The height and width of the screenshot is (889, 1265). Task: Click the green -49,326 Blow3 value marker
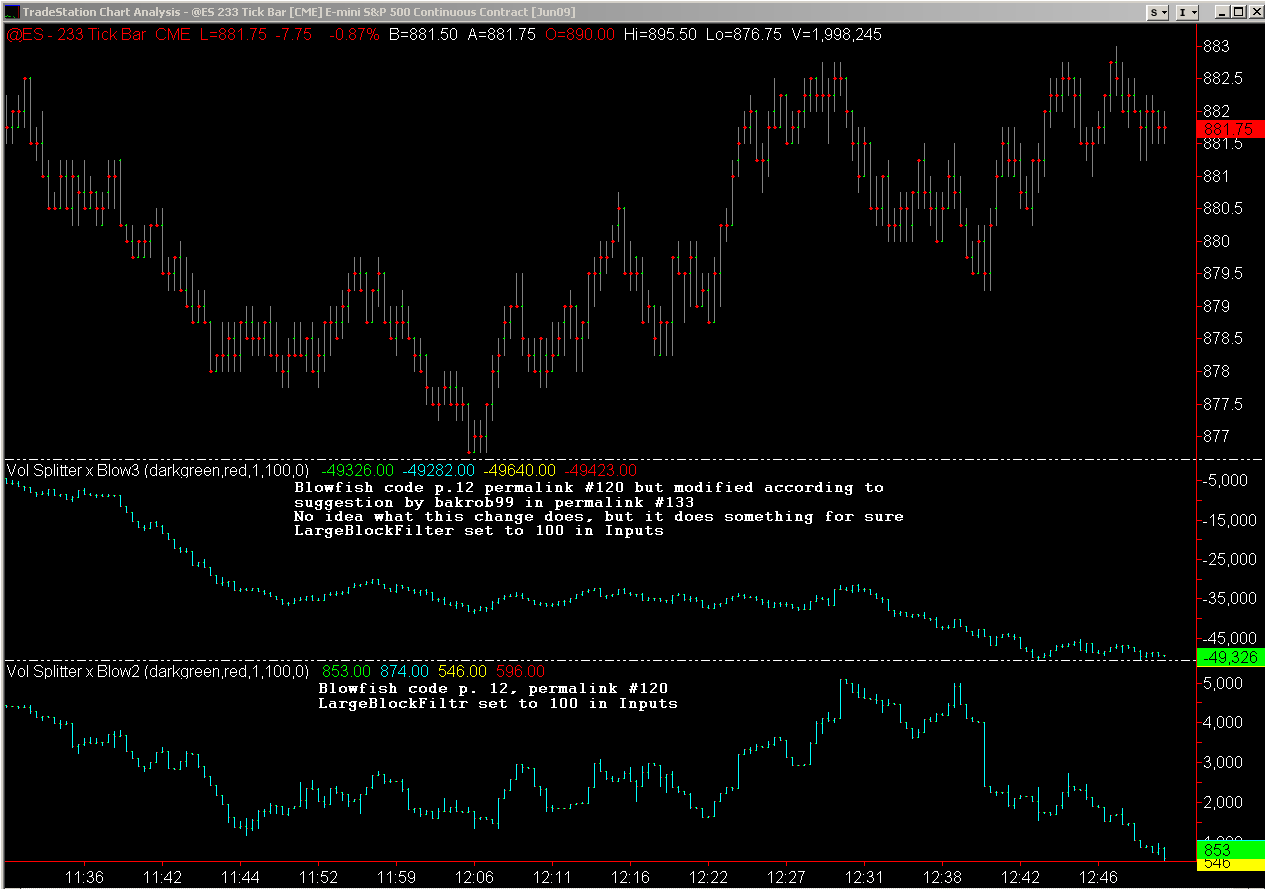(1230, 658)
